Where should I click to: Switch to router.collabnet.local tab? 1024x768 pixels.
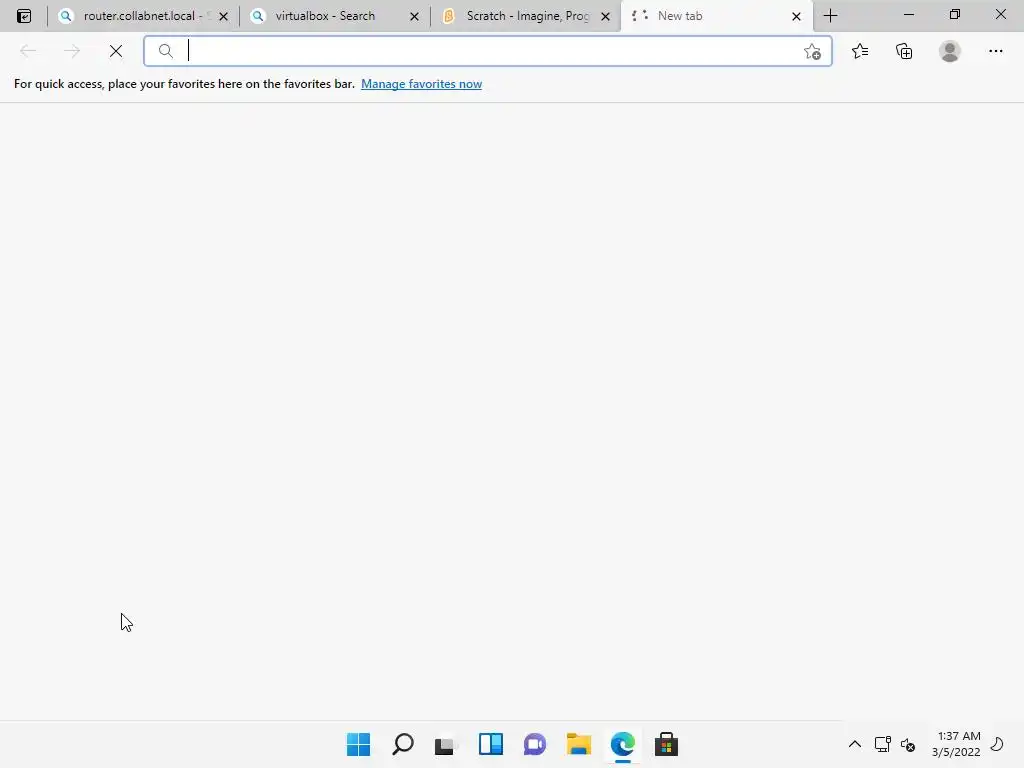point(142,16)
